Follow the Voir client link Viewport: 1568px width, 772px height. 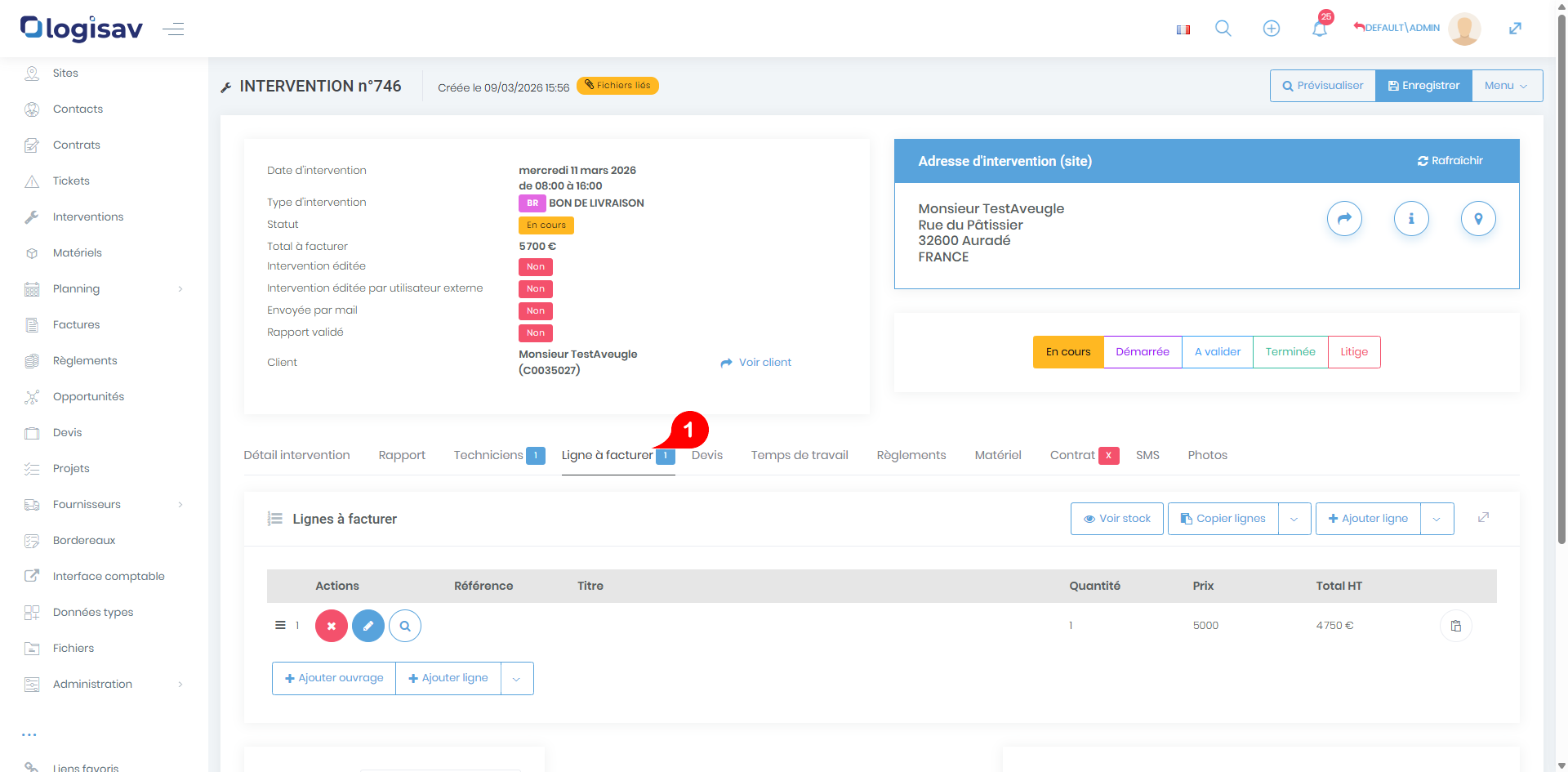pyautogui.click(x=756, y=363)
